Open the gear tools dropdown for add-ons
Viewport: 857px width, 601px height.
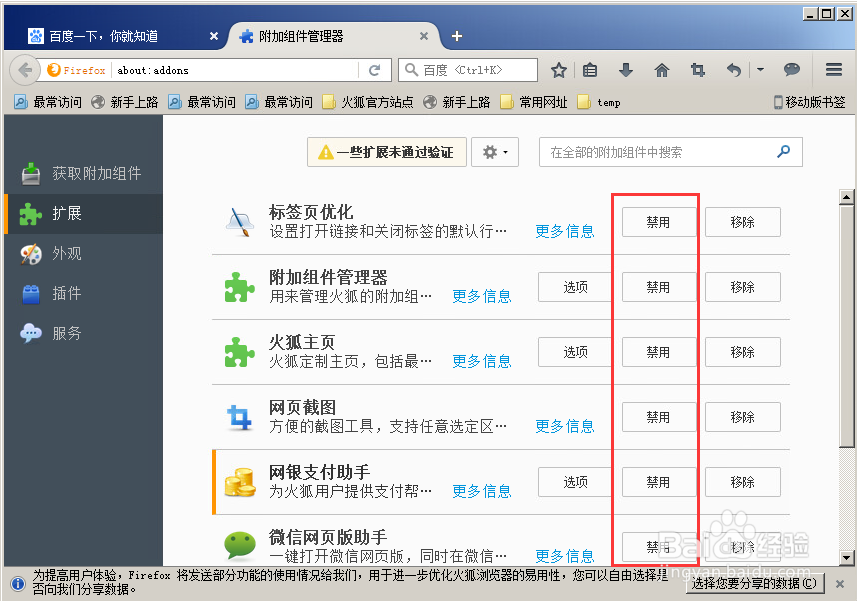point(495,152)
